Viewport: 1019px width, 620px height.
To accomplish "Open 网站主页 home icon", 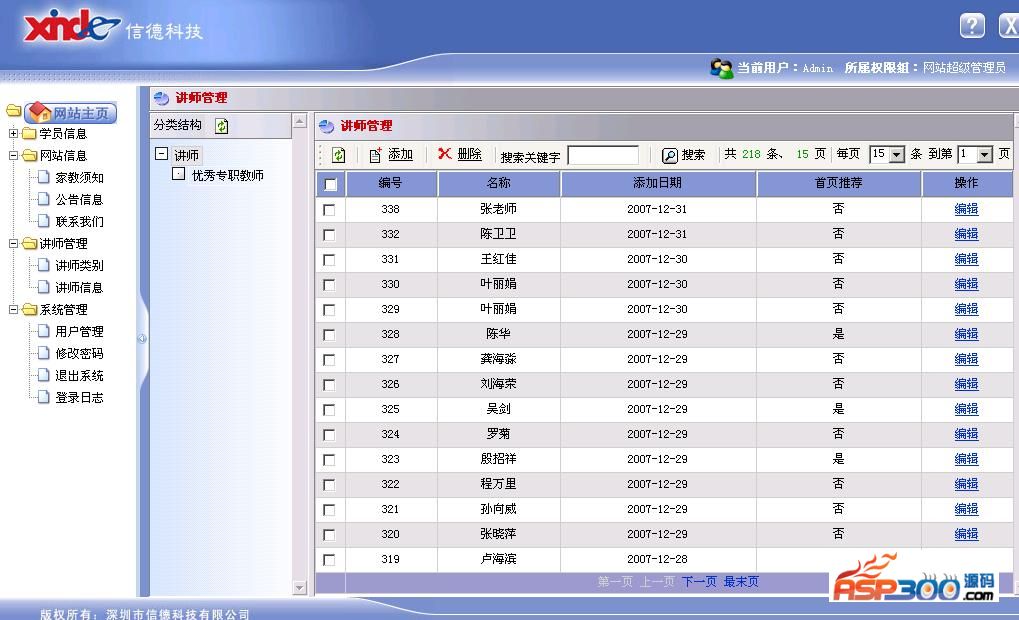I will (x=39, y=113).
